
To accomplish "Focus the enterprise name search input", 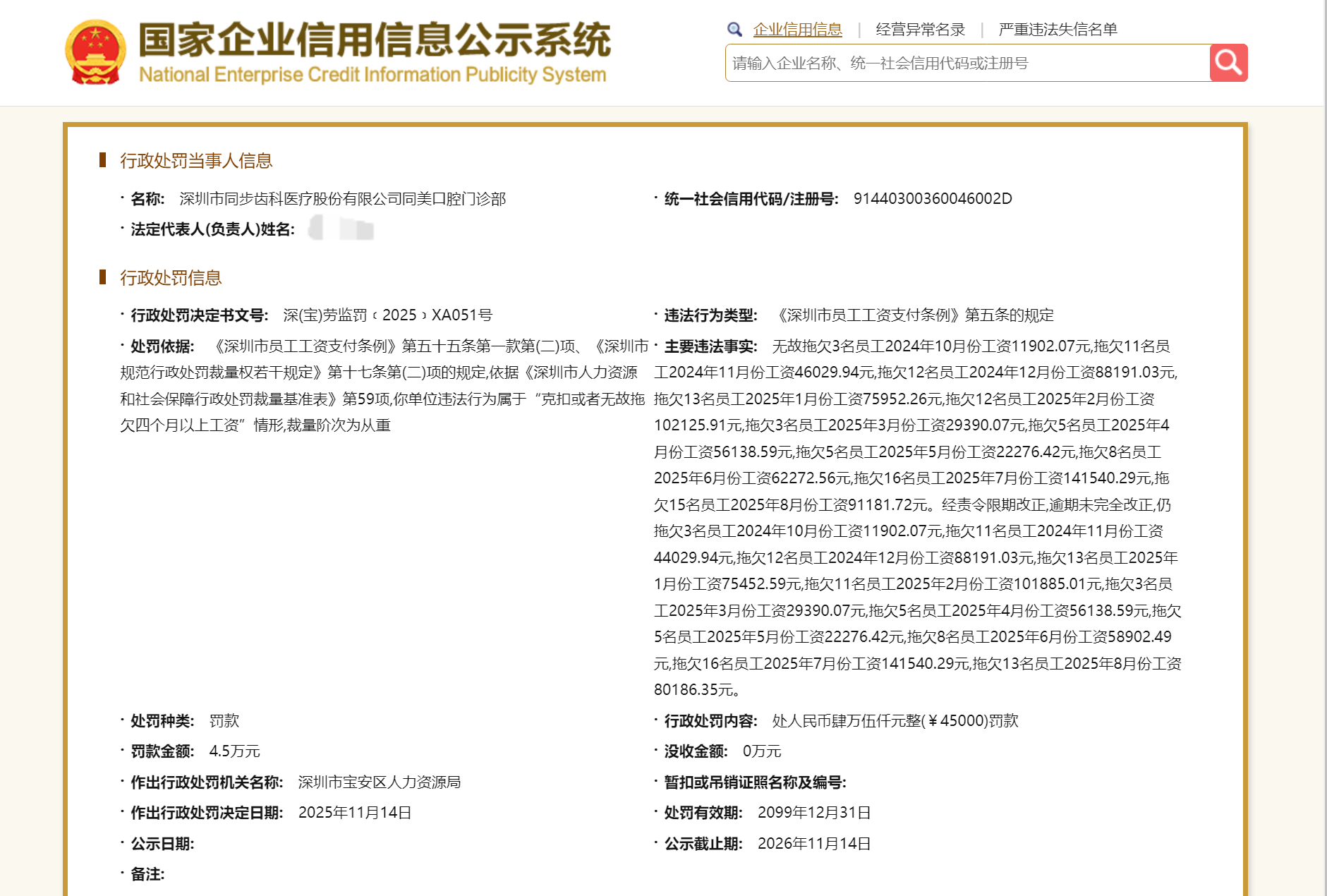I will [x=967, y=63].
